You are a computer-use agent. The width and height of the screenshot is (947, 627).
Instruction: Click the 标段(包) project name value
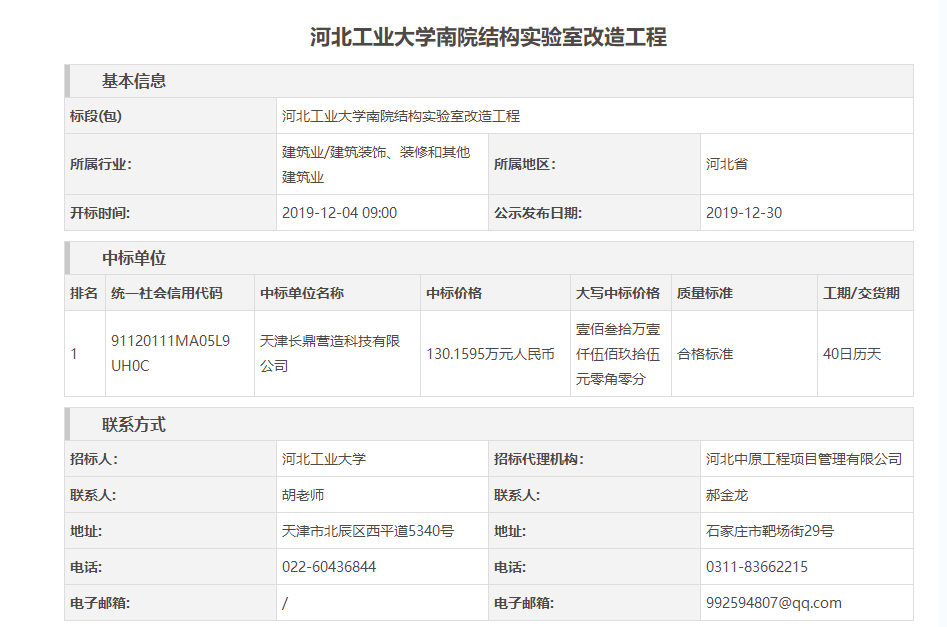point(401,116)
